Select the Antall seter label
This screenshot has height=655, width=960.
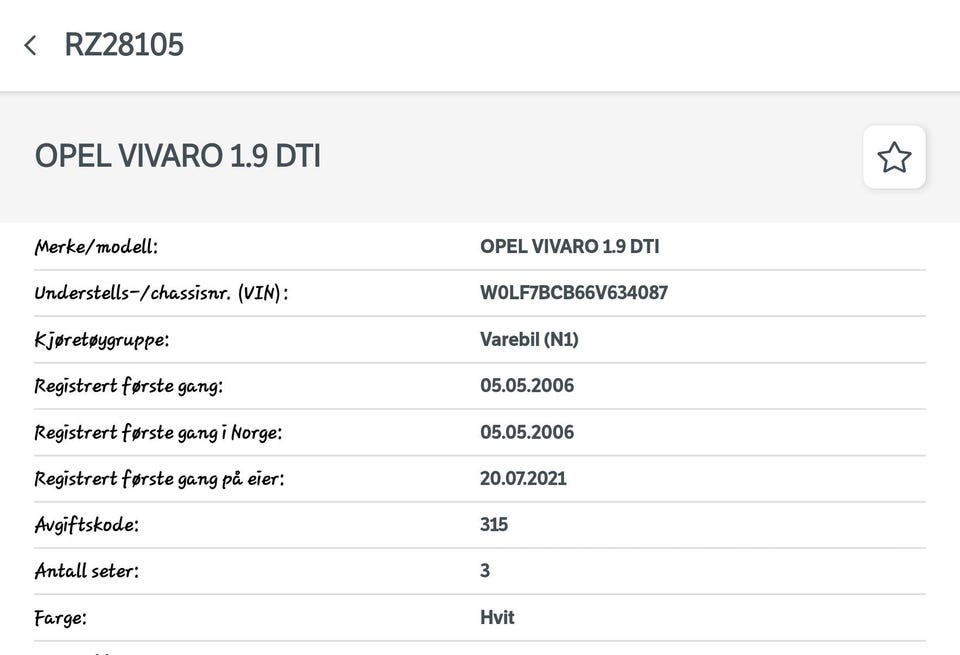pos(86,571)
